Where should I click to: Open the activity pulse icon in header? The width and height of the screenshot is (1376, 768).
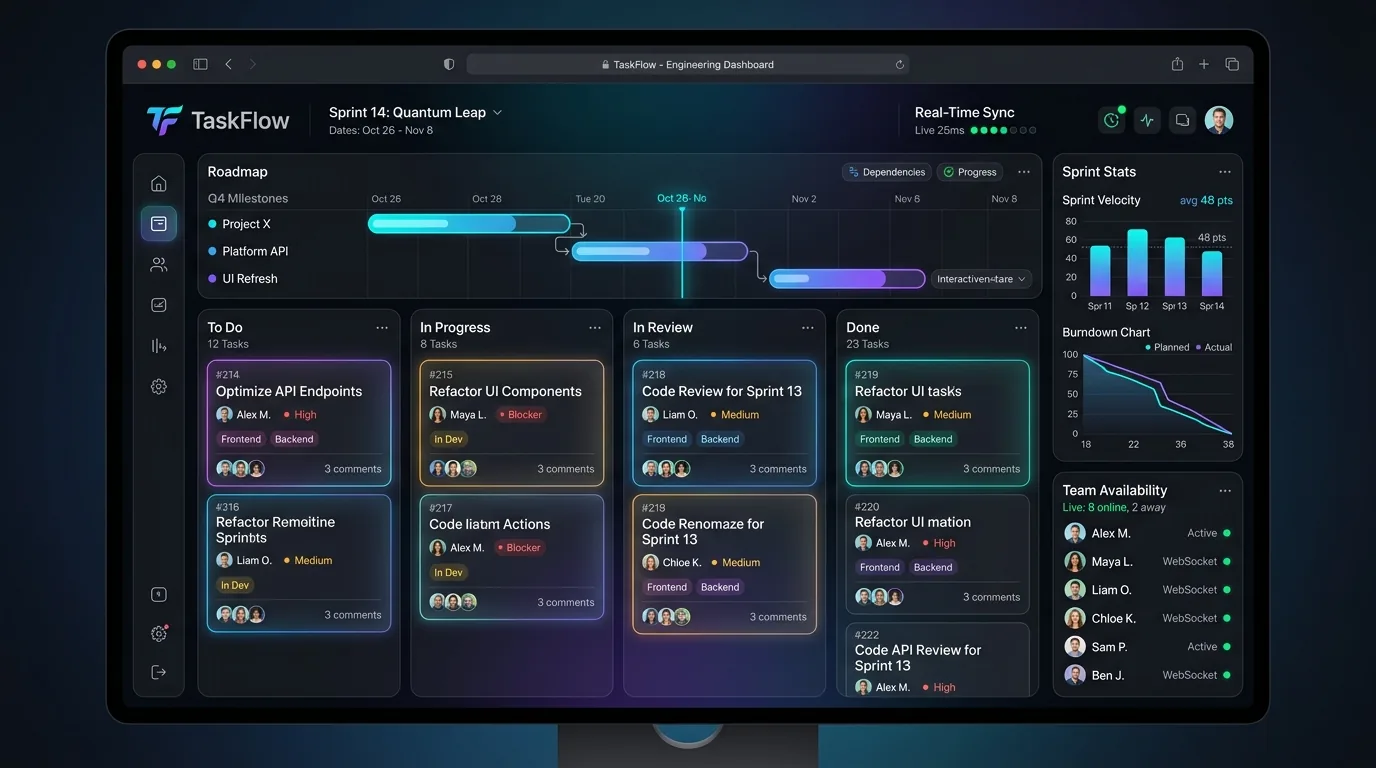(1147, 120)
